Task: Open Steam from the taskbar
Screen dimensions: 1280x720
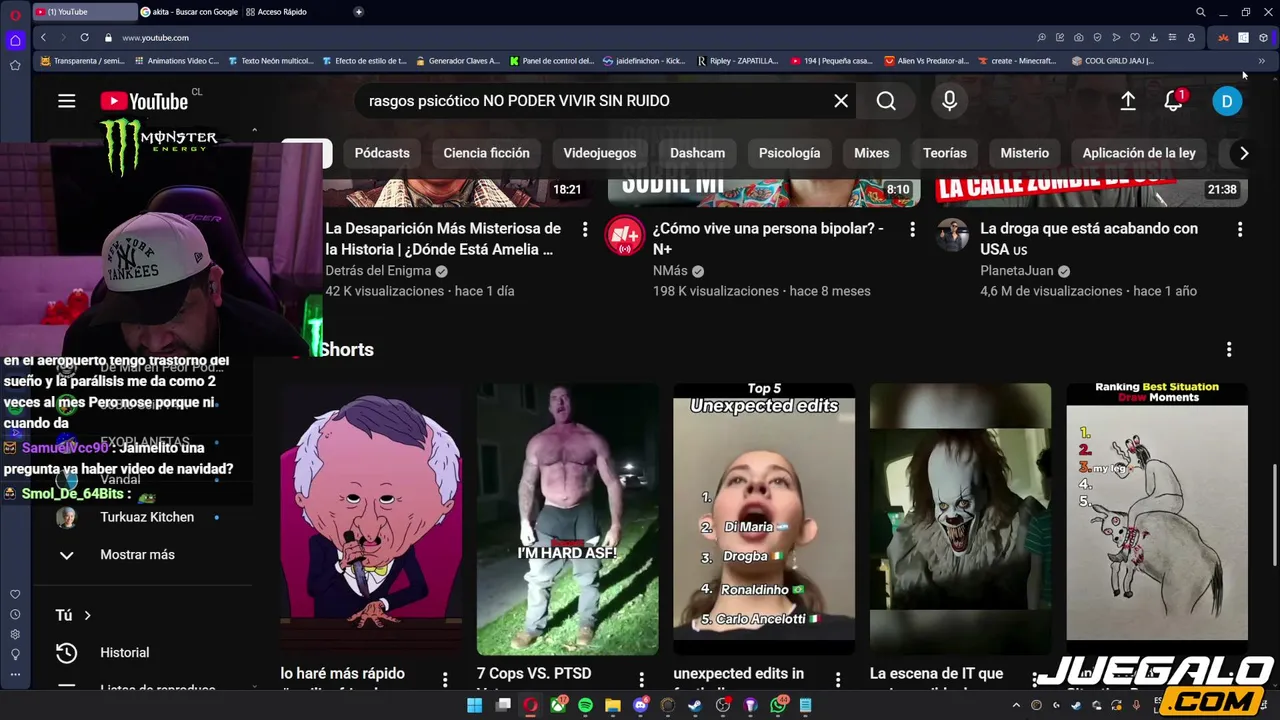Action: tap(695, 705)
